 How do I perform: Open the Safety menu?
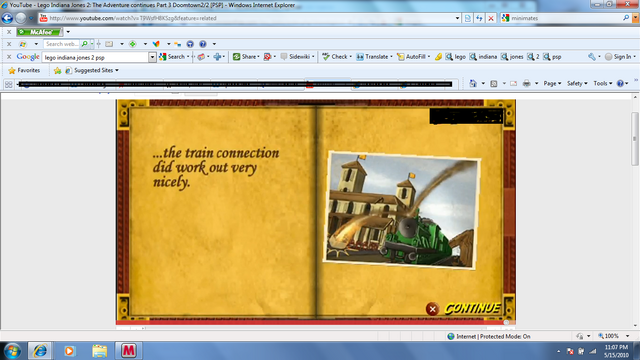[x=577, y=83]
